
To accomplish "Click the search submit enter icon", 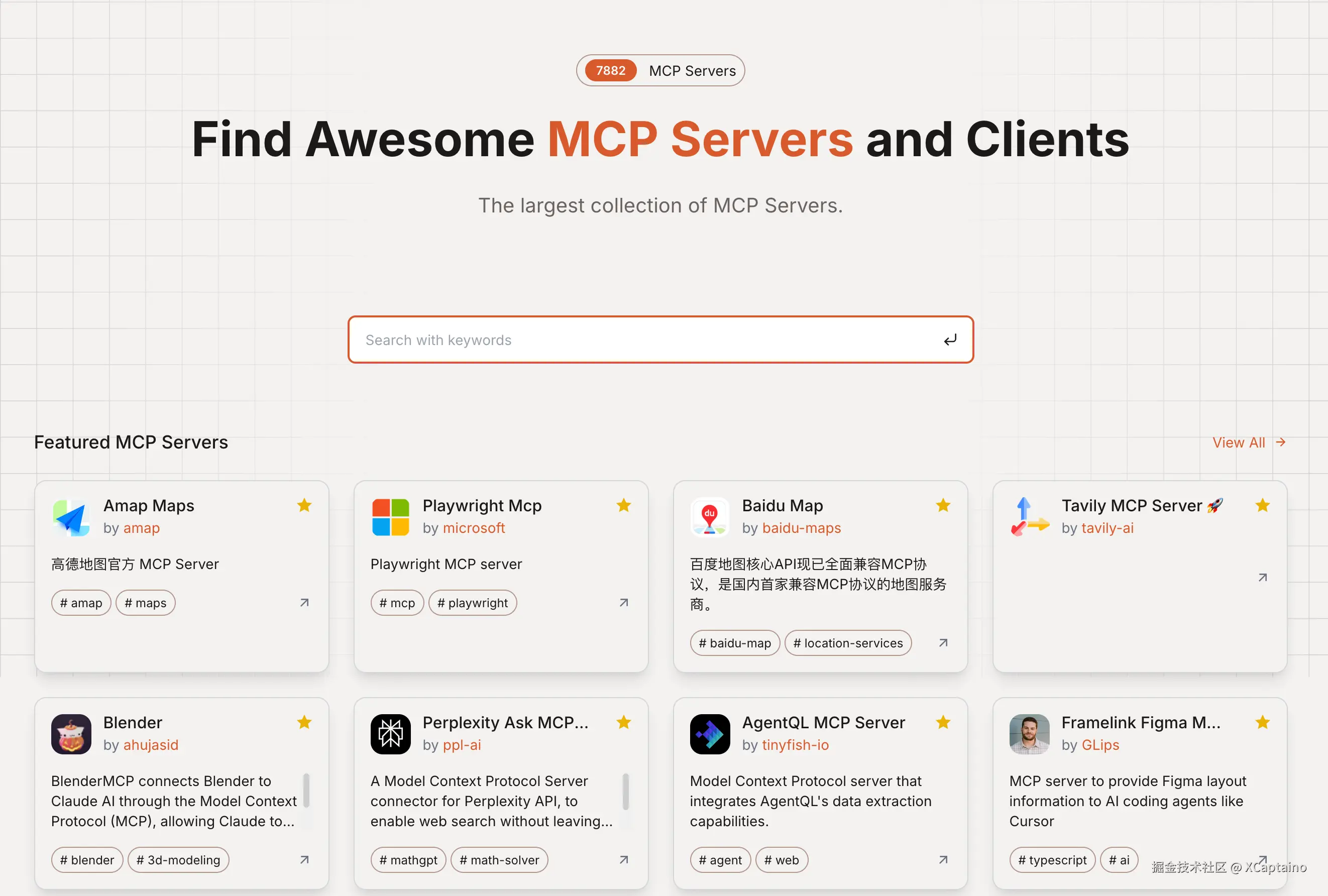I will click(x=950, y=340).
